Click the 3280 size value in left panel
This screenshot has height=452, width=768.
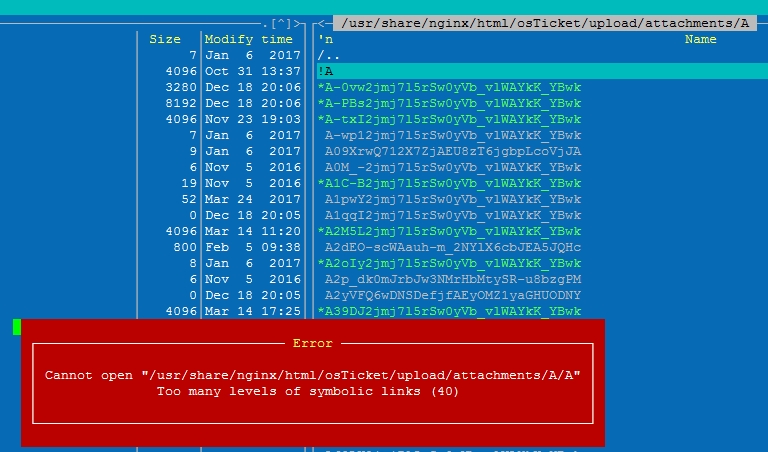(x=181, y=88)
